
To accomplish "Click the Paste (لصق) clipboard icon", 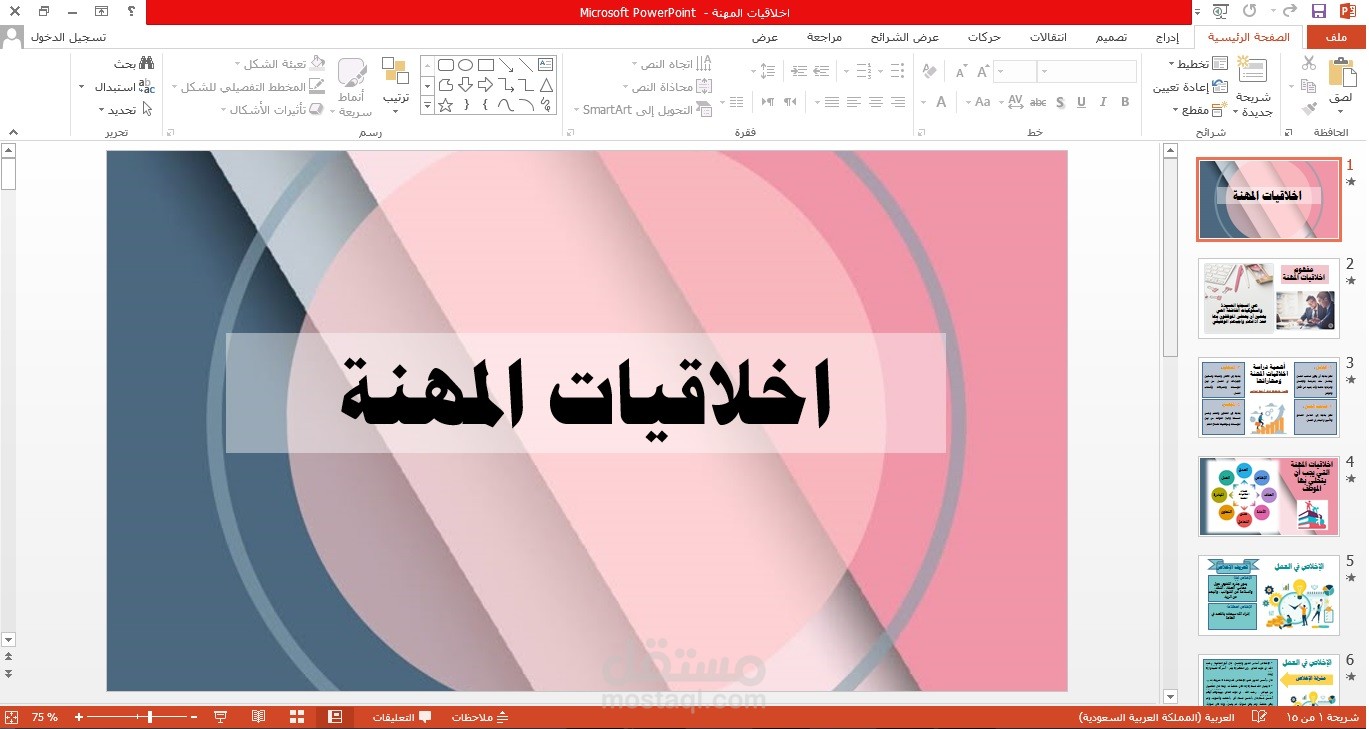I will point(1341,71).
